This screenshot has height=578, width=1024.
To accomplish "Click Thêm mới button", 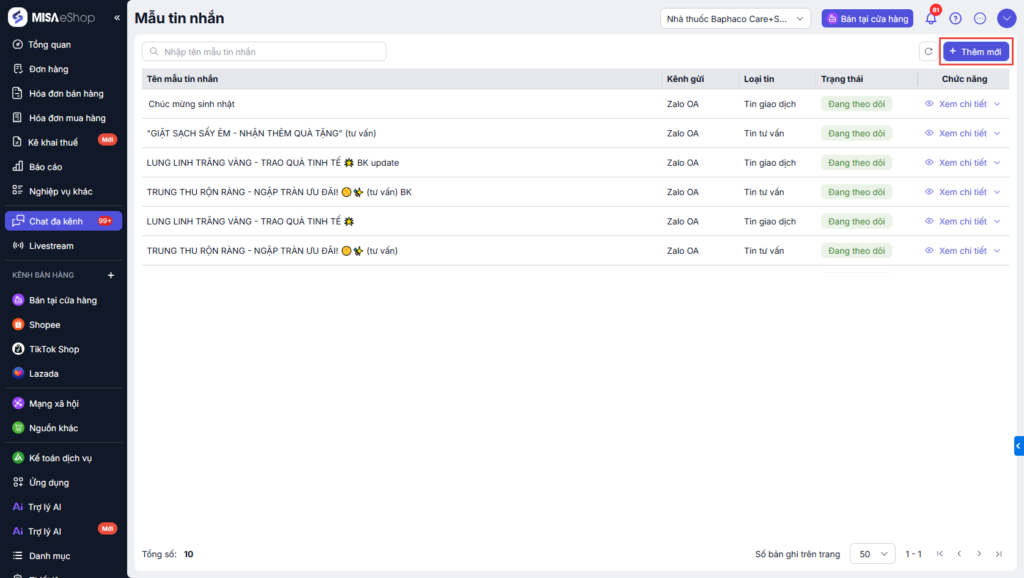I will (x=976, y=52).
